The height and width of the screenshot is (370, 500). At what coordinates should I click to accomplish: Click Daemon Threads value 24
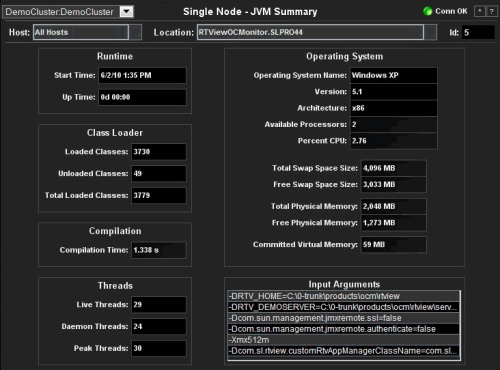point(159,326)
